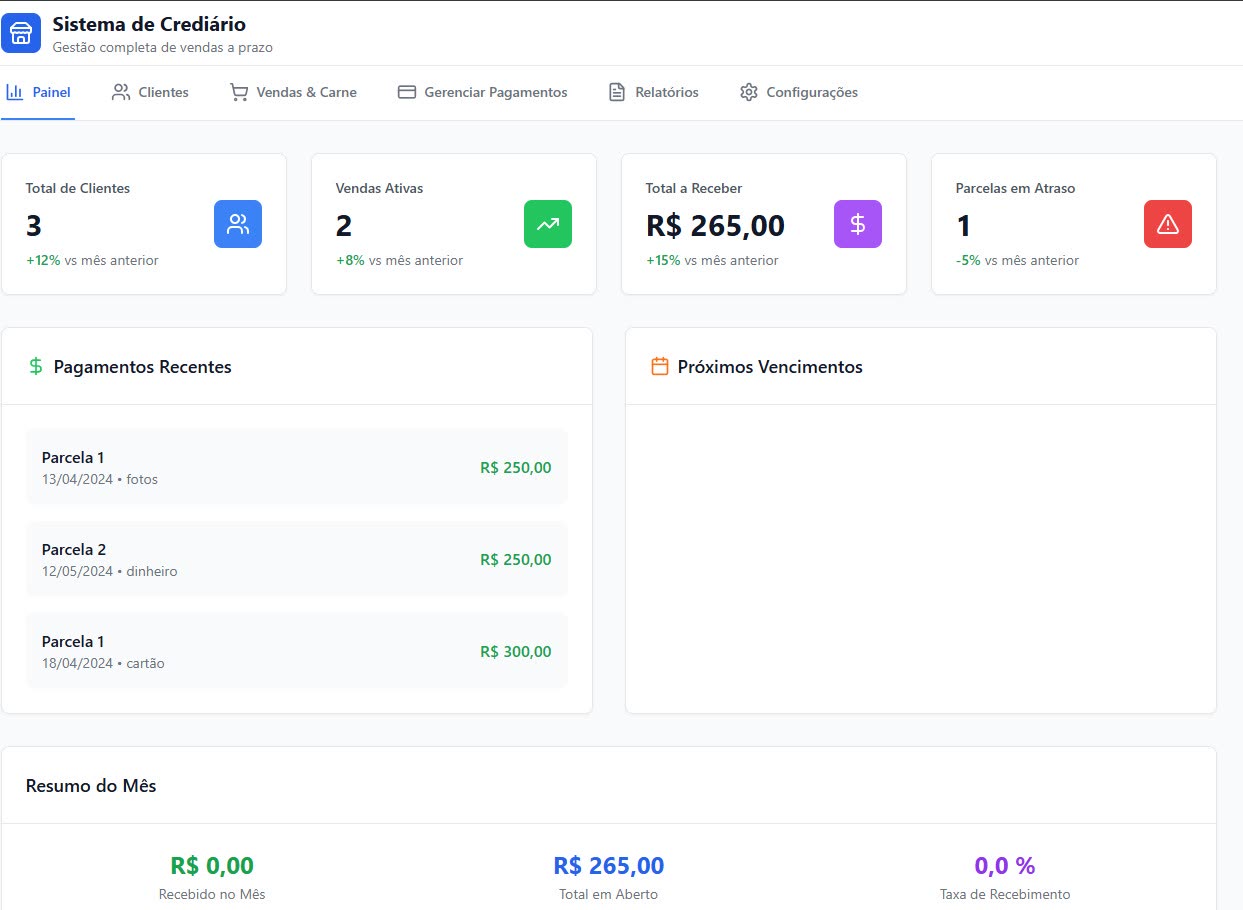
Task: Open the Gerenciar Pagamentos tab
Action: [x=482, y=93]
